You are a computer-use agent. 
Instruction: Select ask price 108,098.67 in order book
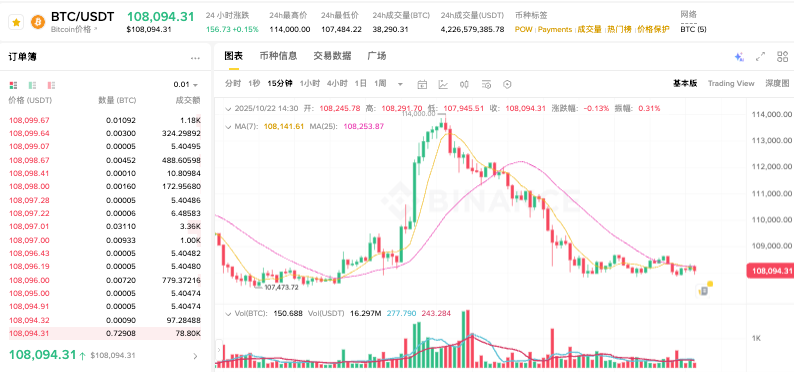point(29,160)
